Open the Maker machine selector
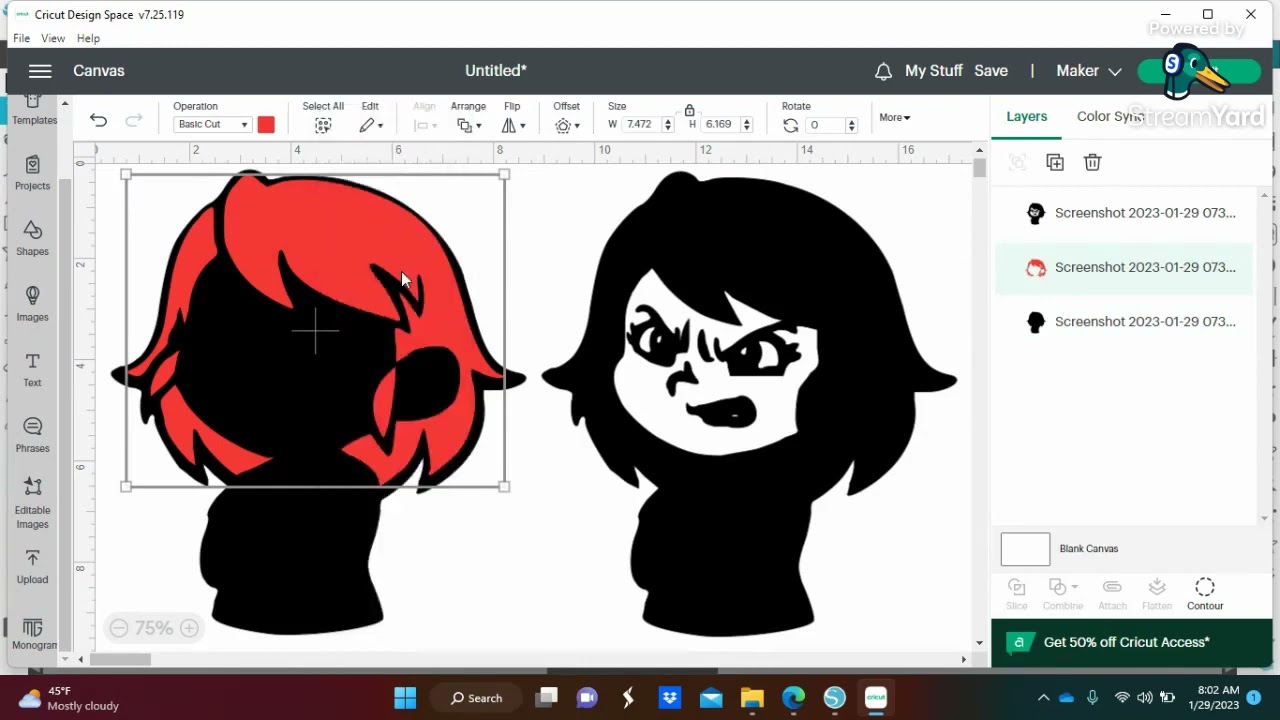 tap(1089, 71)
